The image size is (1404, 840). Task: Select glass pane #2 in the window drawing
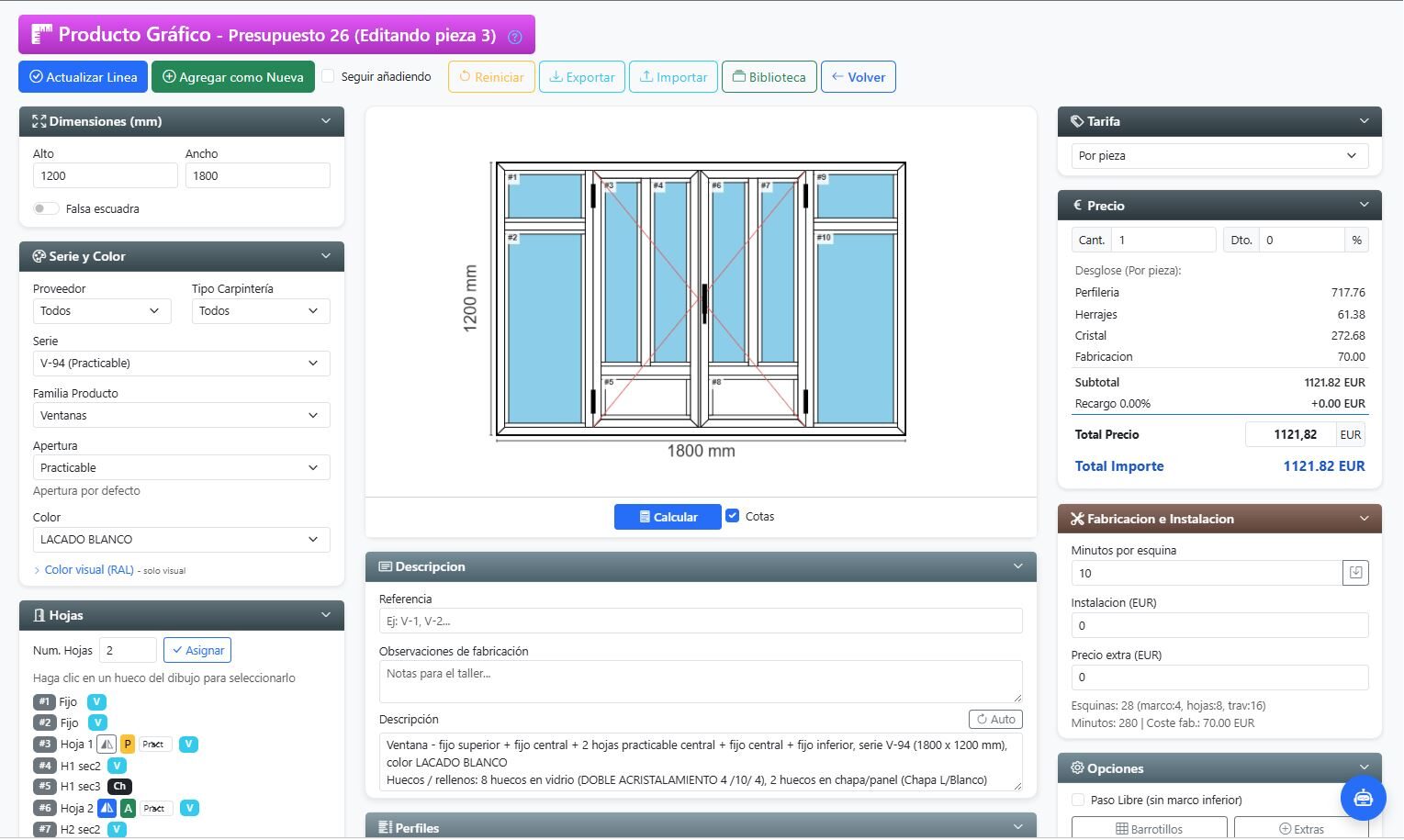(545, 328)
